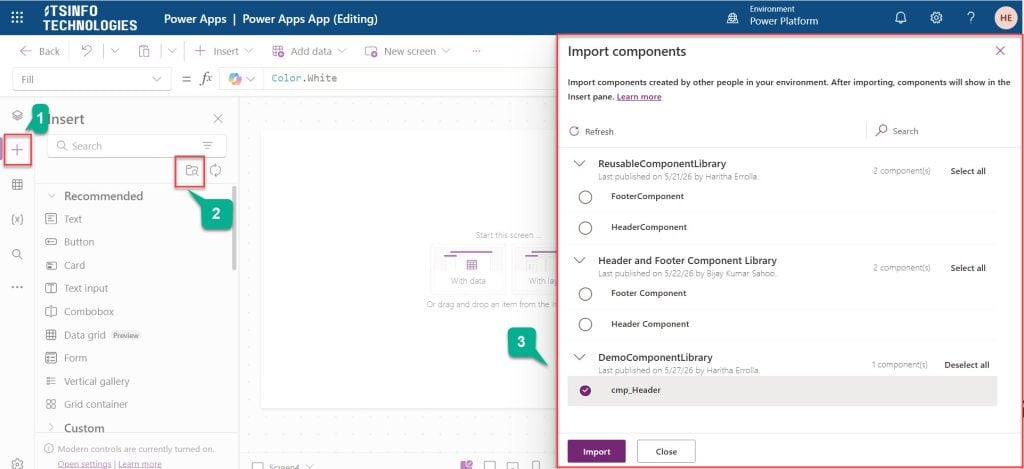The height and width of the screenshot is (469, 1024).
Task: Open the app launcher waffle icon
Action: 18,18
